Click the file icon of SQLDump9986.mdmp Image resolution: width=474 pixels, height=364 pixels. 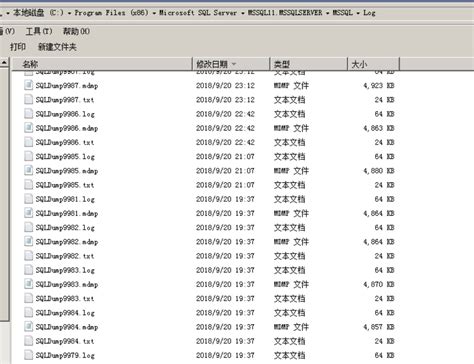(29, 128)
